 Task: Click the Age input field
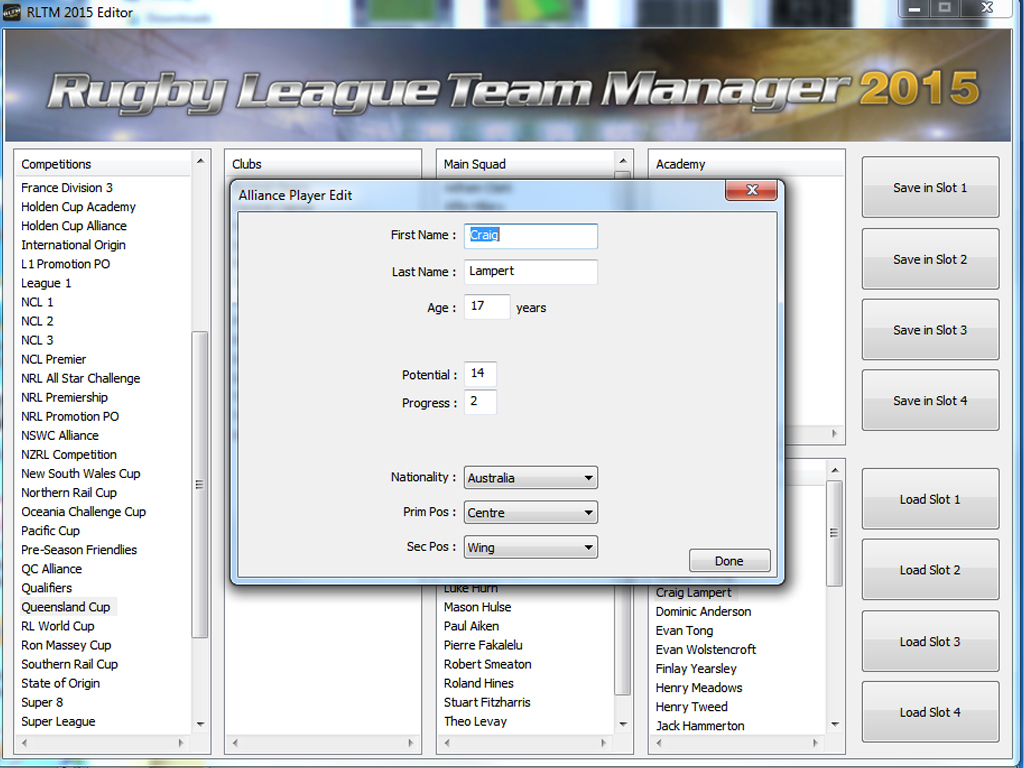(487, 307)
